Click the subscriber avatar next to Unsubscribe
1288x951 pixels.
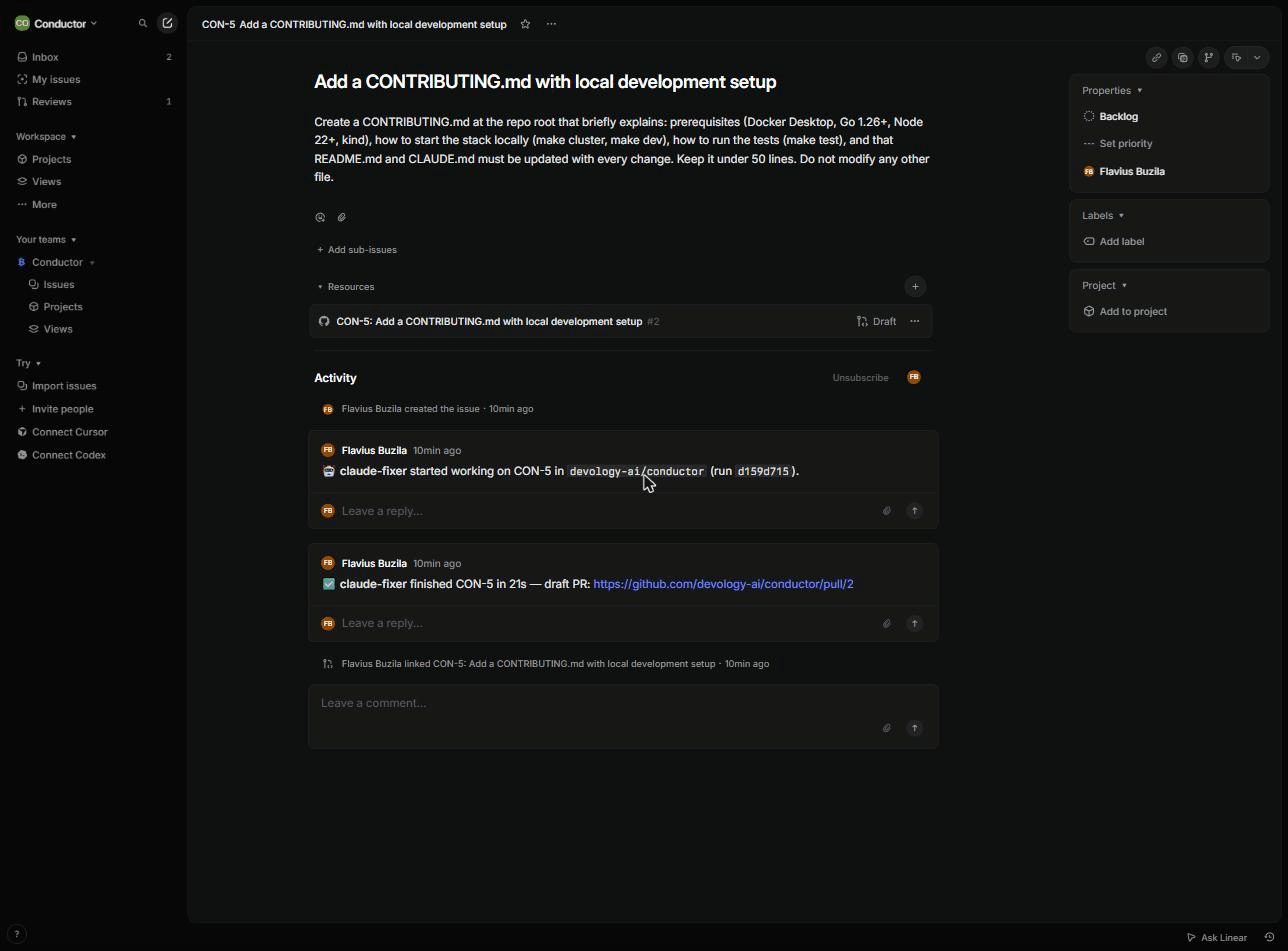[x=914, y=377]
